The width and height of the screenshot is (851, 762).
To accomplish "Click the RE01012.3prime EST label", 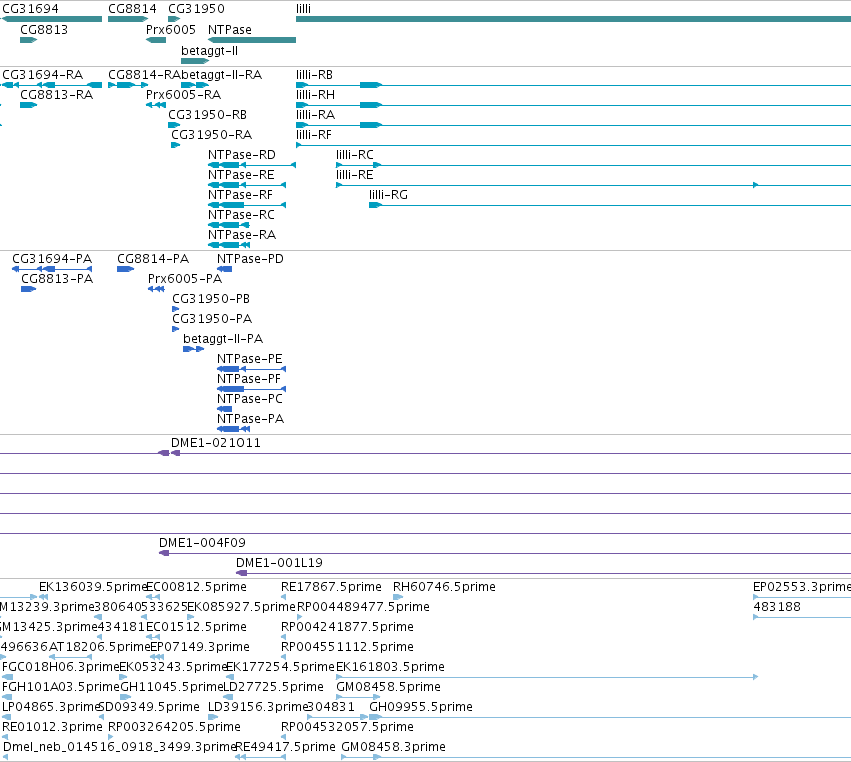I will [52, 726].
